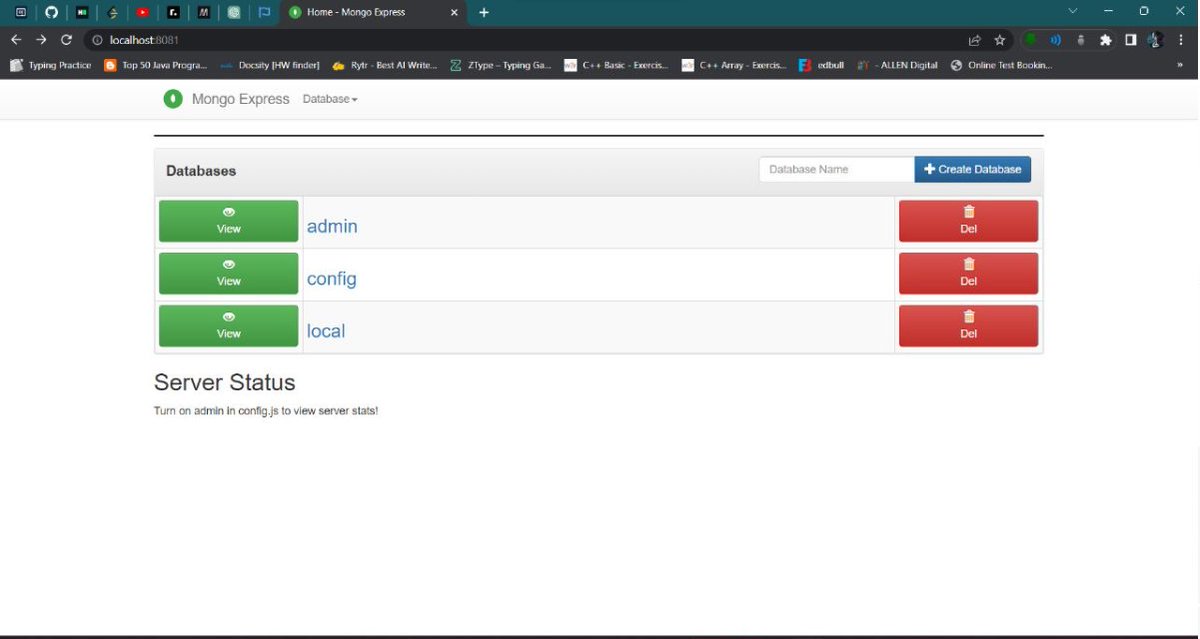Open the tab search dropdown arrow
Screen dimensions: 1200x639
pos(1073,11)
